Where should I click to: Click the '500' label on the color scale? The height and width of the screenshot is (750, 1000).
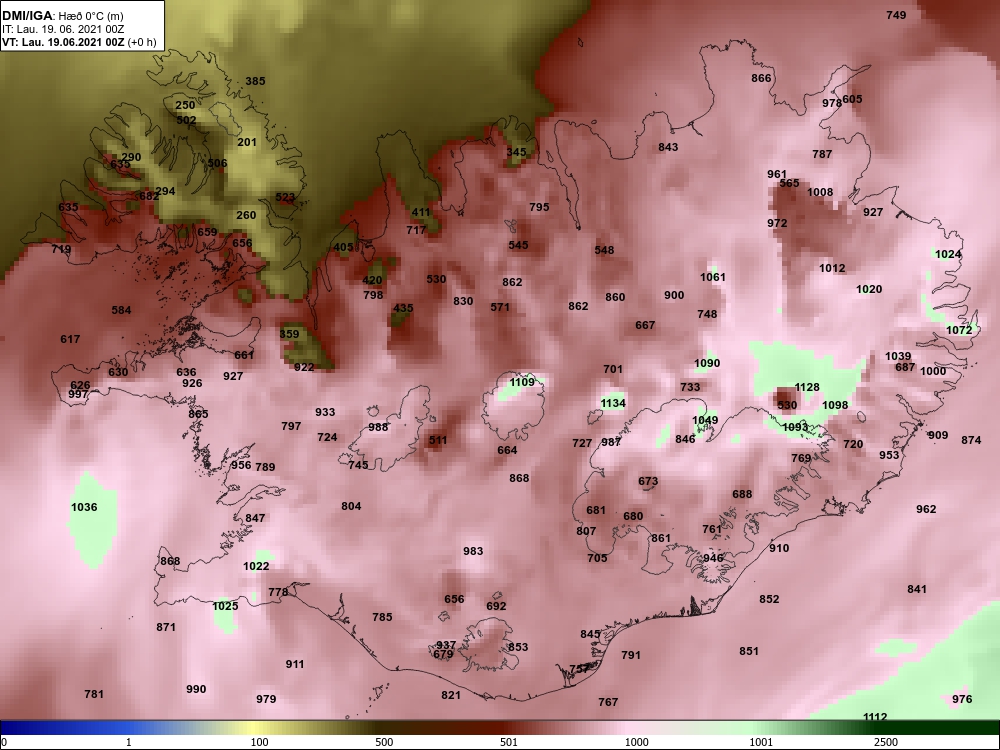click(x=384, y=742)
